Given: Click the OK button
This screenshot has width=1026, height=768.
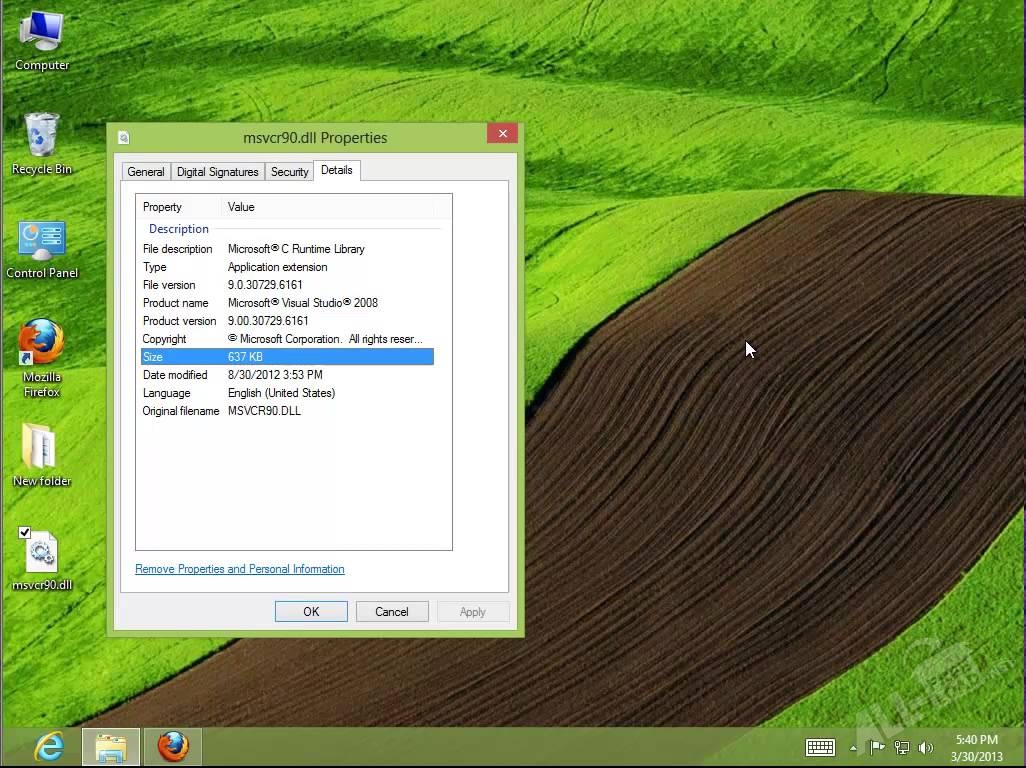Looking at the screenshot, I should click(x=311, y=612).
